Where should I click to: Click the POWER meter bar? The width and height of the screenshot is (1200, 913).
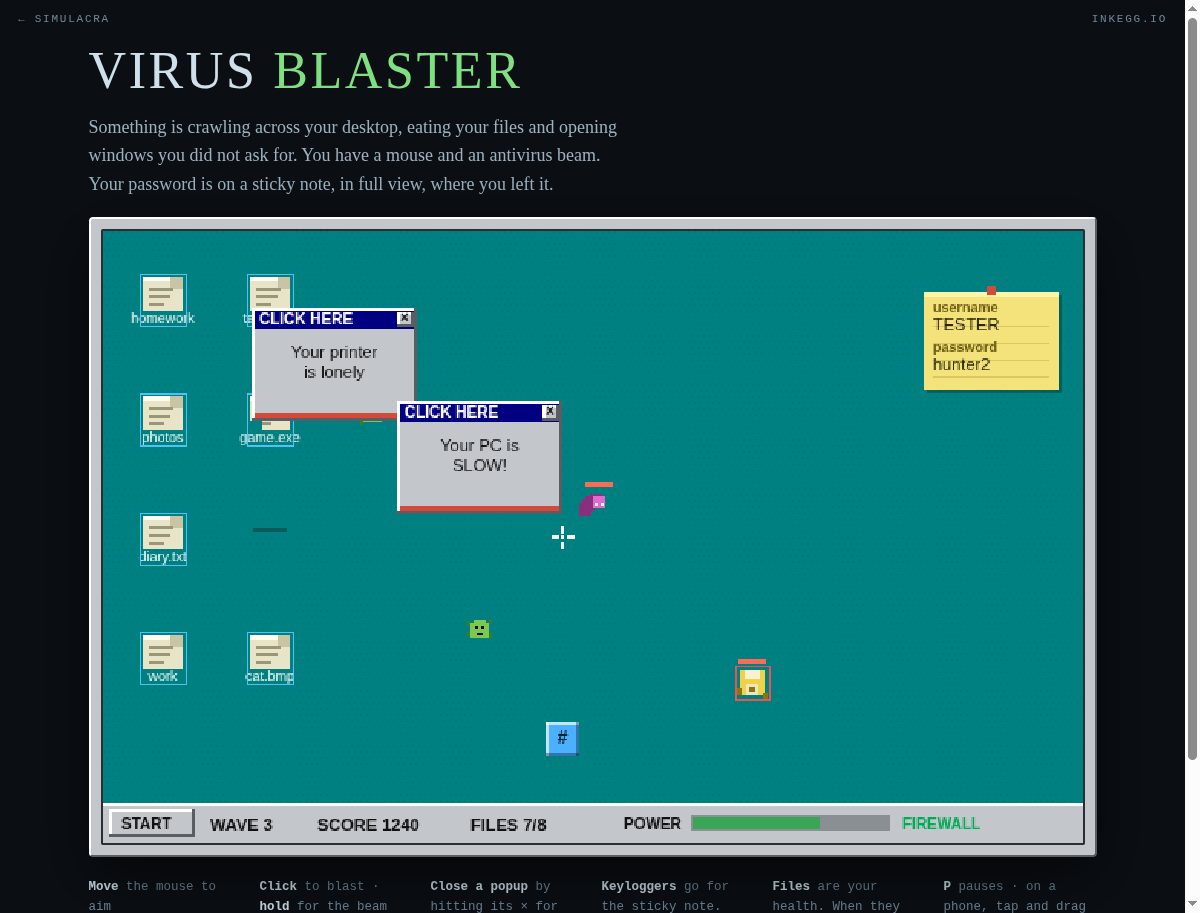click(x=790, y=823)
